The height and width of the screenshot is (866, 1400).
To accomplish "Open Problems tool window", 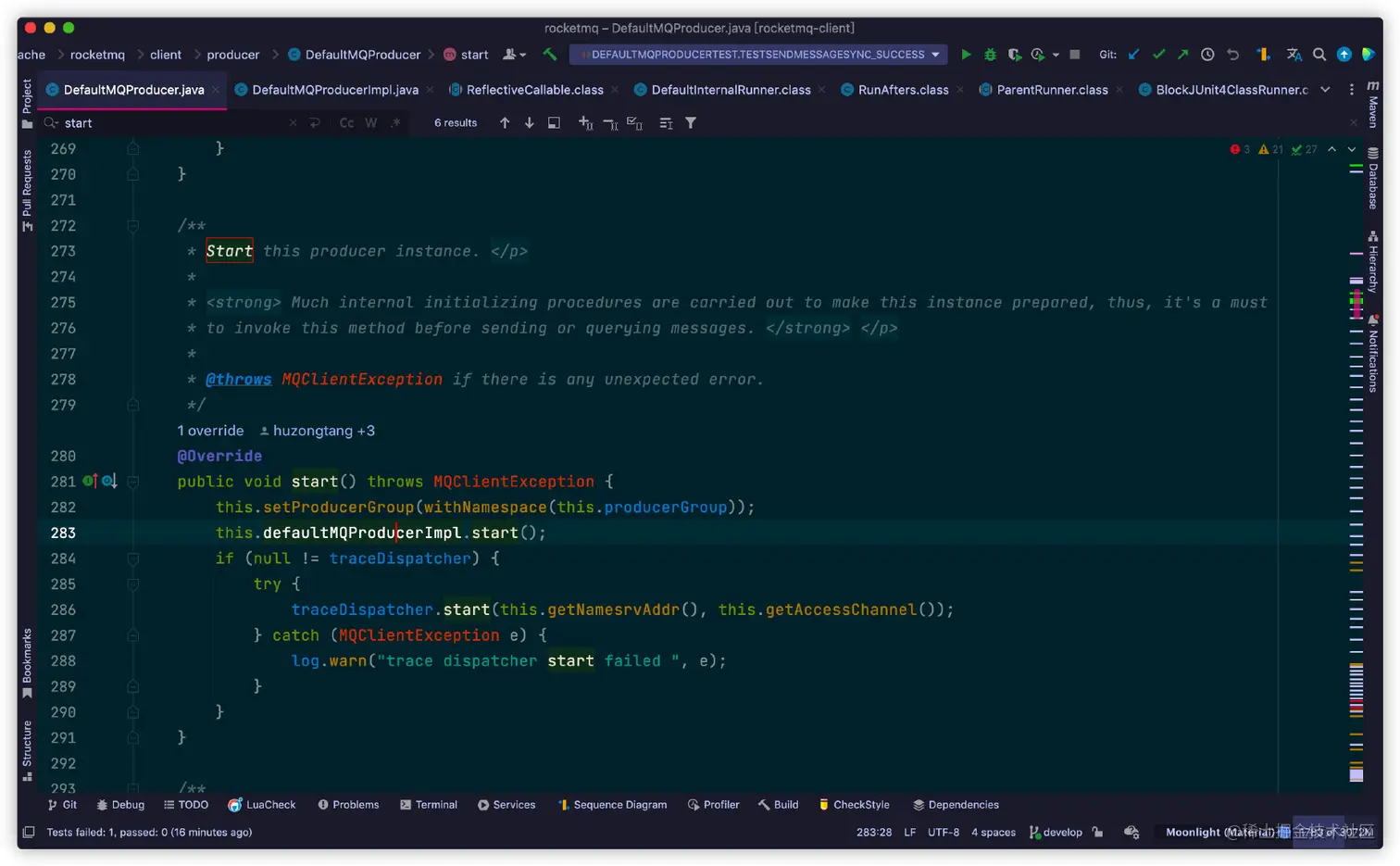I will tap(348, 805).
